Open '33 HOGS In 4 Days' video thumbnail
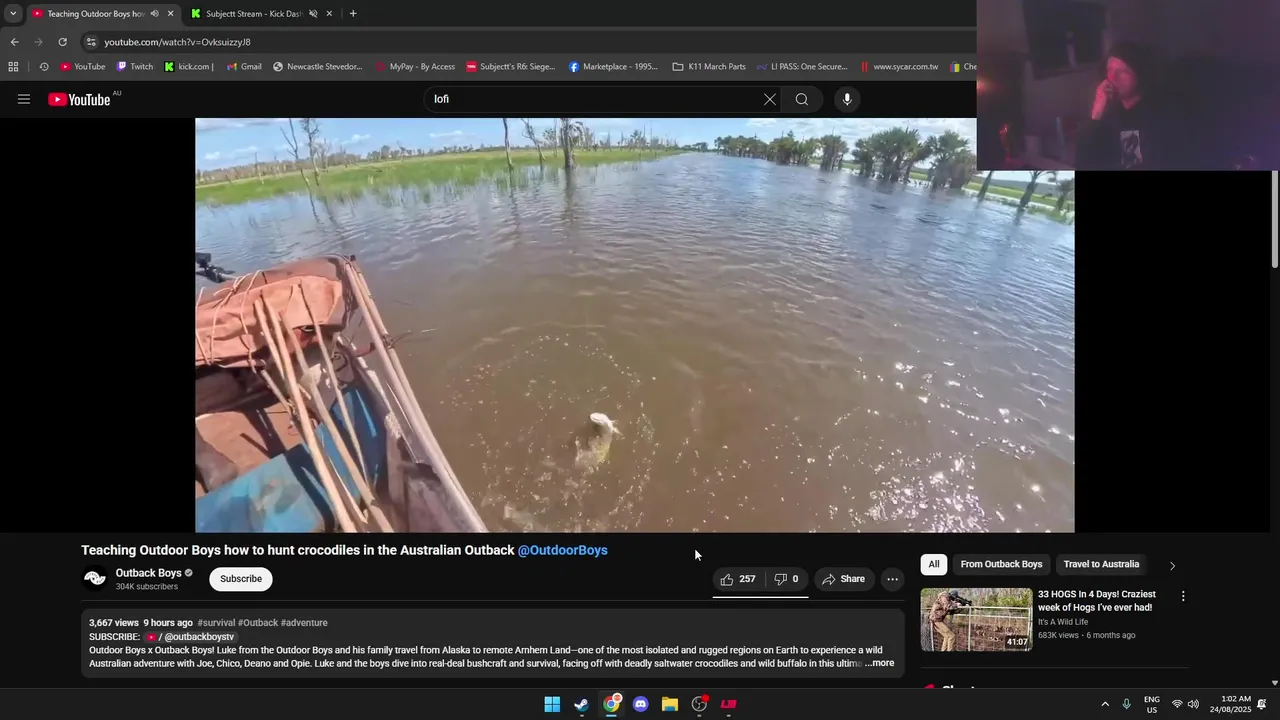This screenshot has width=1280, height=720. click(x=976, y=619)
